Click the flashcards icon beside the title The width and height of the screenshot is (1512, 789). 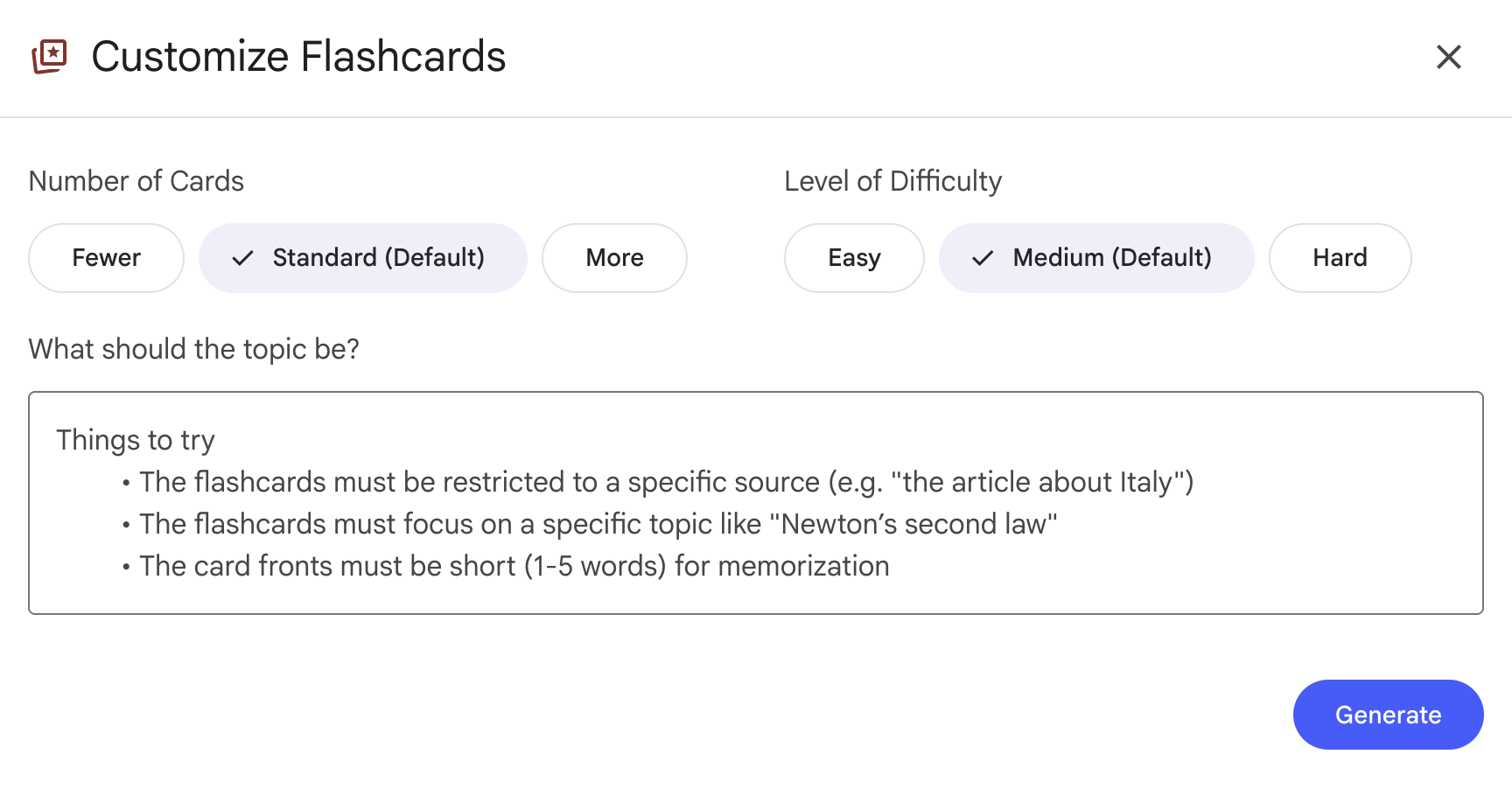pyautogui.click(x=48, y=56)
